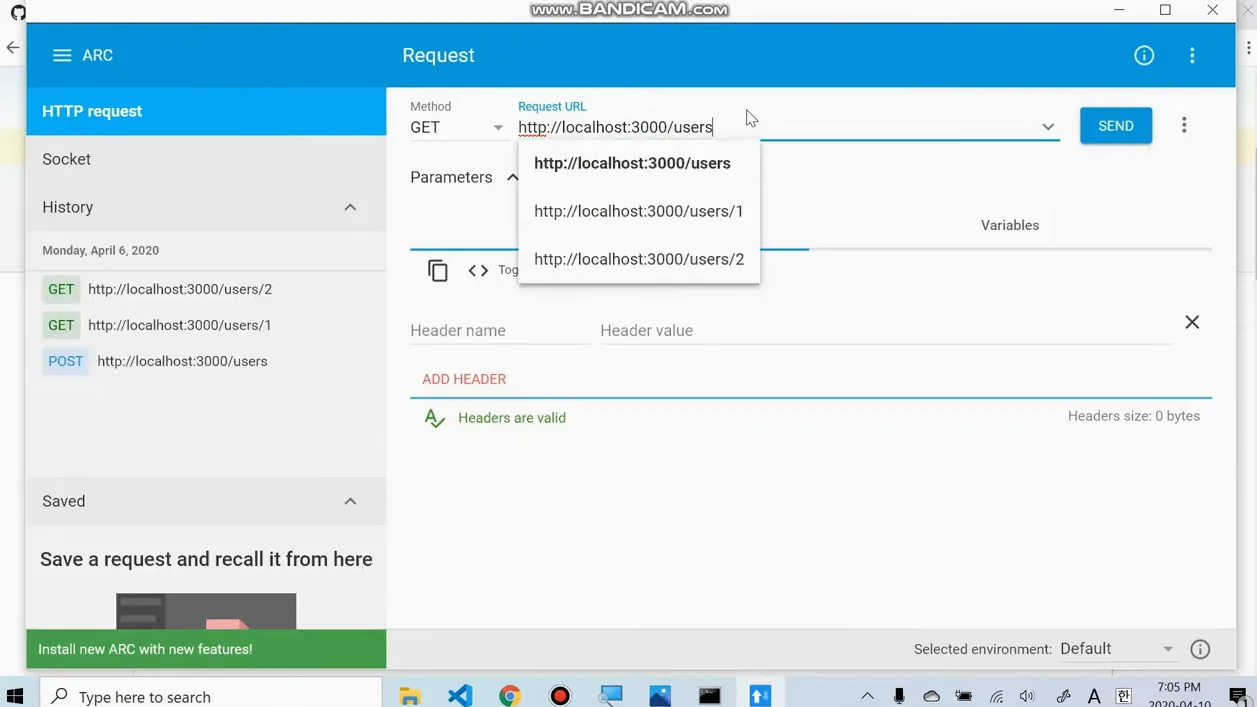Open the info icon in the header bar
Image resolution: width=1257 pixels, height=707 pixels.
(x=1144, y=56)
